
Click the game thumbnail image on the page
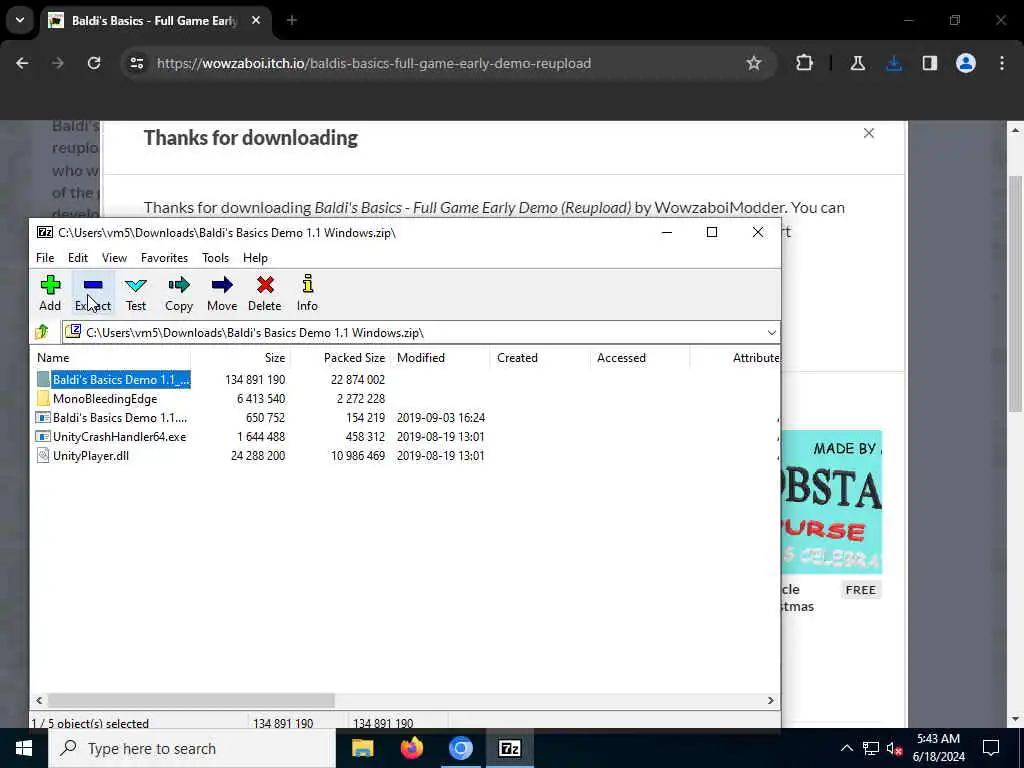click(x=831, y=502)
